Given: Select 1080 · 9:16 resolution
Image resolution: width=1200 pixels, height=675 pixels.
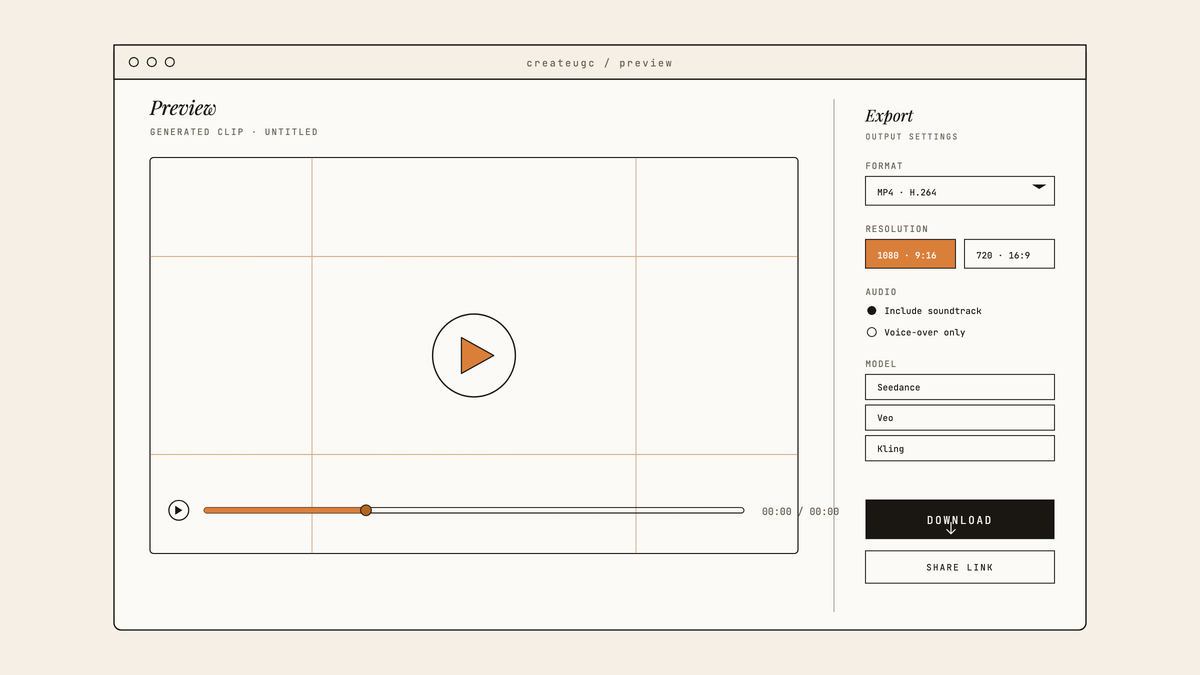Looking at the screenshot, I should [910, 254].
